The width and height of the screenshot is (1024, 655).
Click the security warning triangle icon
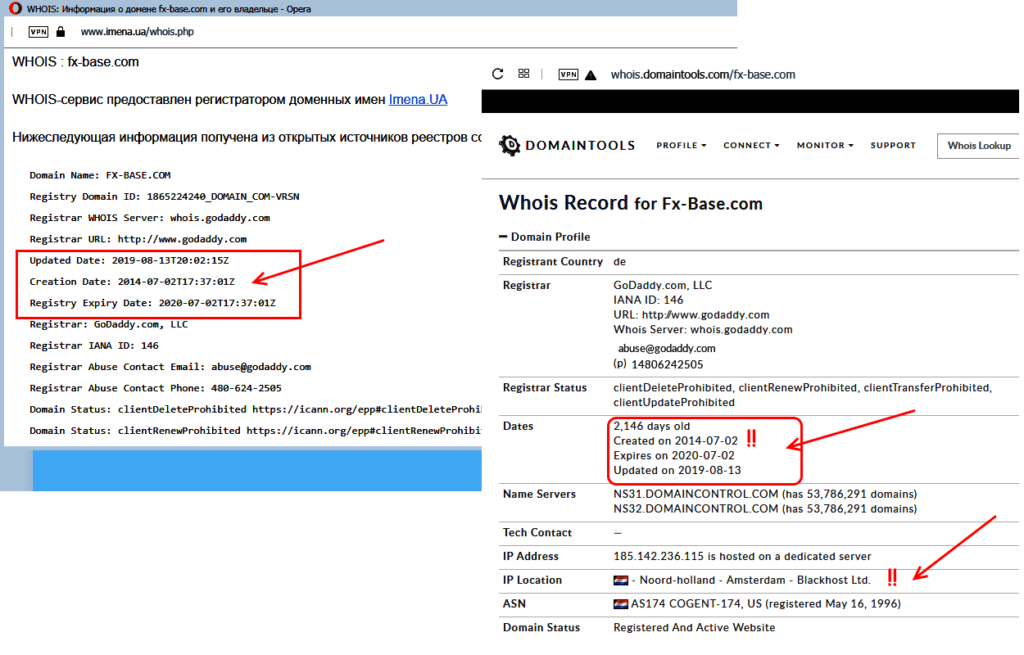591,74
